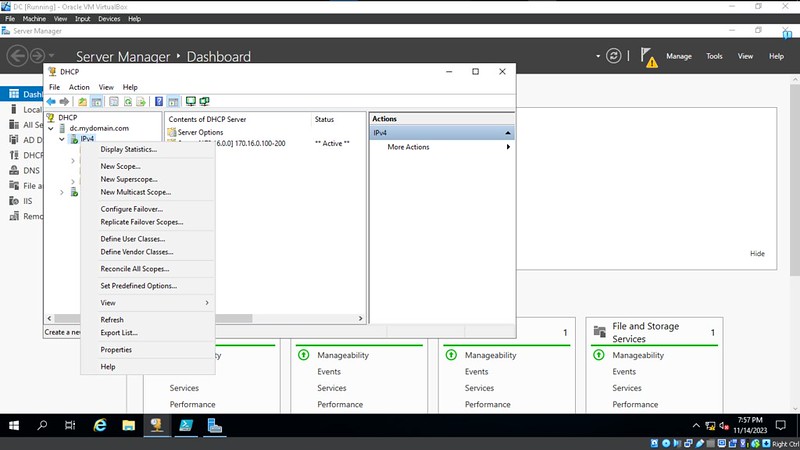Open Server Manager Help menu
Image resolution: width=800 pixels, height=450 pixels.
[776, 56]
